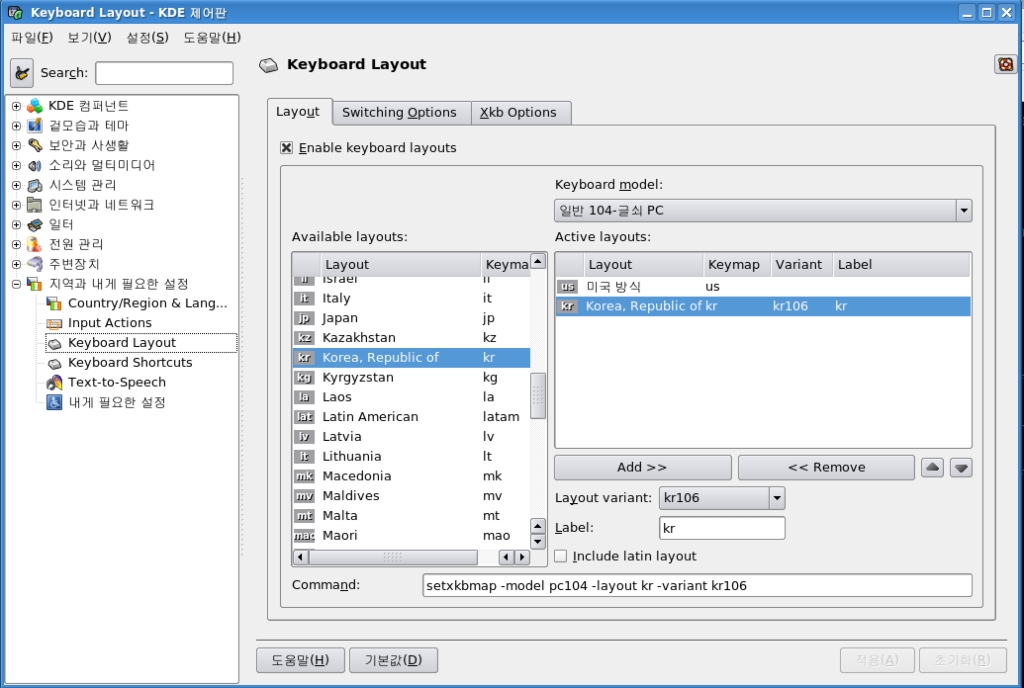
Task: Click the 소리와 멀티미디어 speaker icon
Action: pyautogui.click(x=35, y=165)
